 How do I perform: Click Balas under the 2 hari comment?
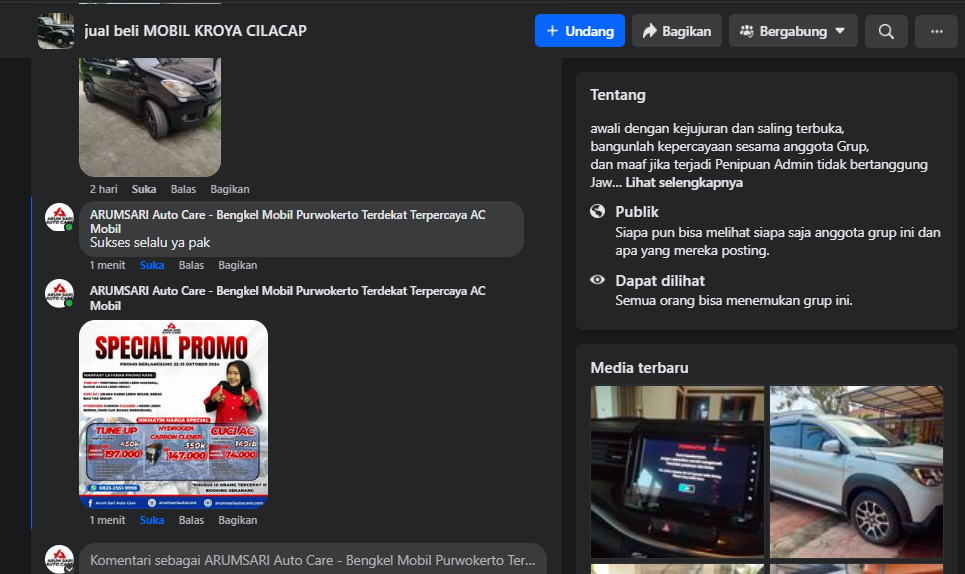pyautogui.click(x=183, y=189)
